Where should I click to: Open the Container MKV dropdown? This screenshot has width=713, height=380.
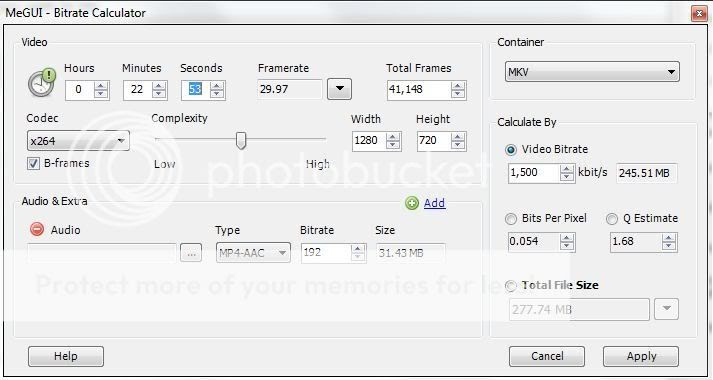click(x=592, y=72)
